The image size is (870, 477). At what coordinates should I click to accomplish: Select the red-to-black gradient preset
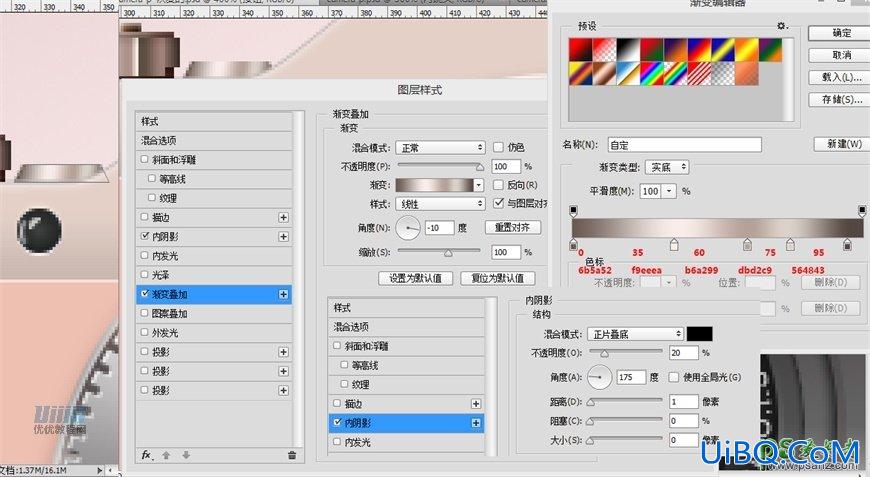pos(580,50)
